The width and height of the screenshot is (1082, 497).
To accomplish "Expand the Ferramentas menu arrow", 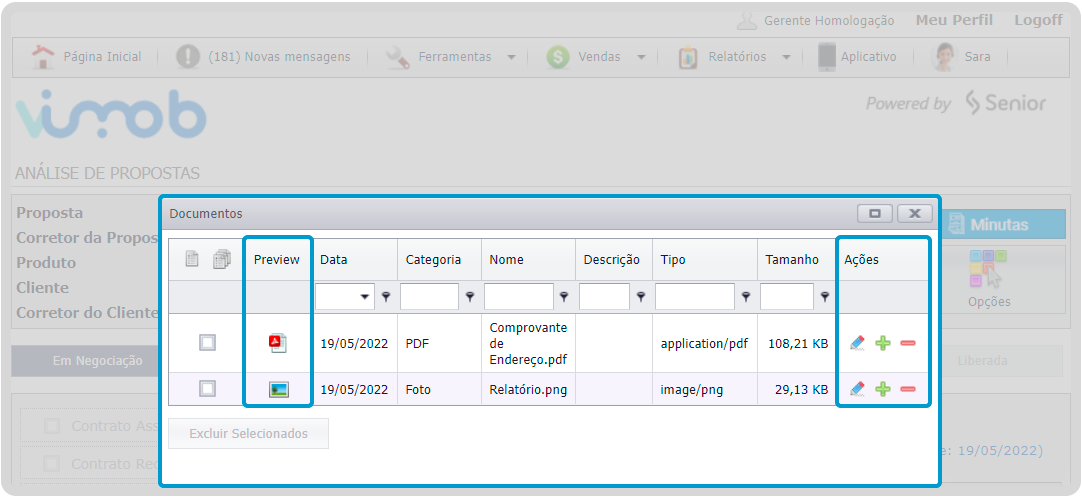I will pyautogui.click(x=511, y=57).
